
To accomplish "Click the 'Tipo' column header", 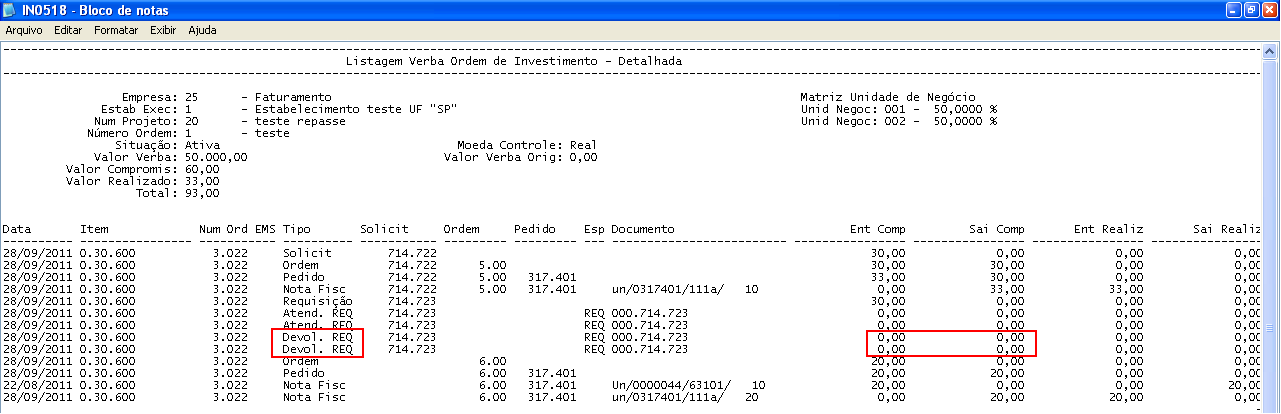I will [296, 230].
